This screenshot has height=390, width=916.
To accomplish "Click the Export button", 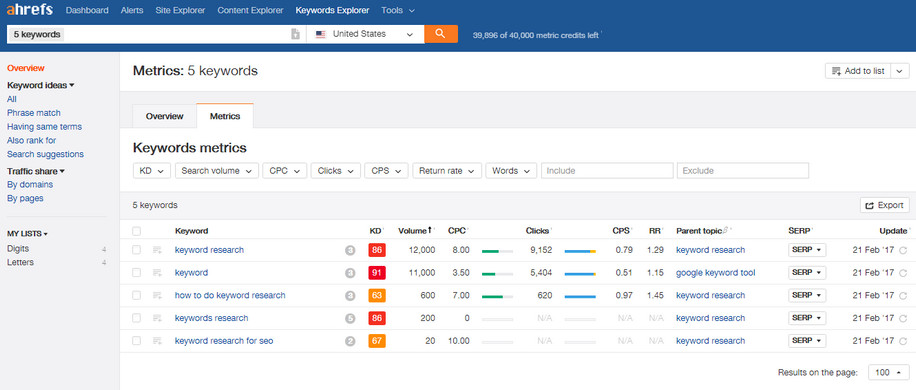I will tap(884, 206).
